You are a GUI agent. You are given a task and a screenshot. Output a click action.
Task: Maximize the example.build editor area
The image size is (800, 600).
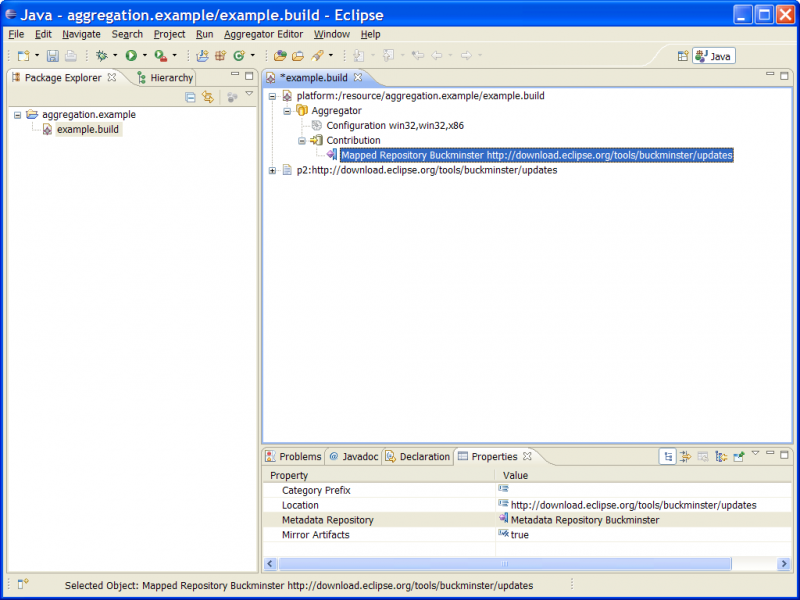pos(784,76)
